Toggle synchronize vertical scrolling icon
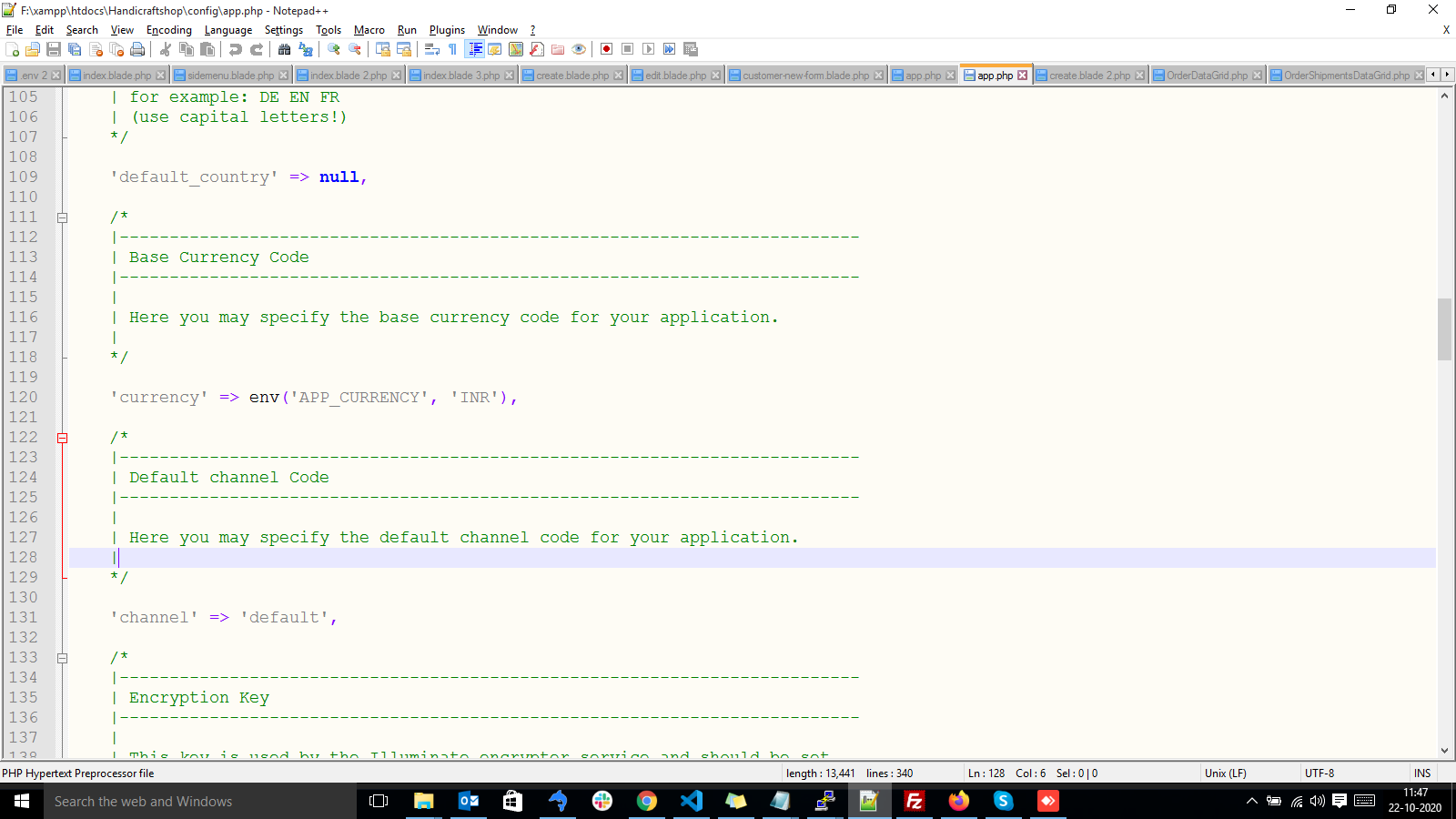Viewport: 1456px width, 819px height. coord(383,49)
